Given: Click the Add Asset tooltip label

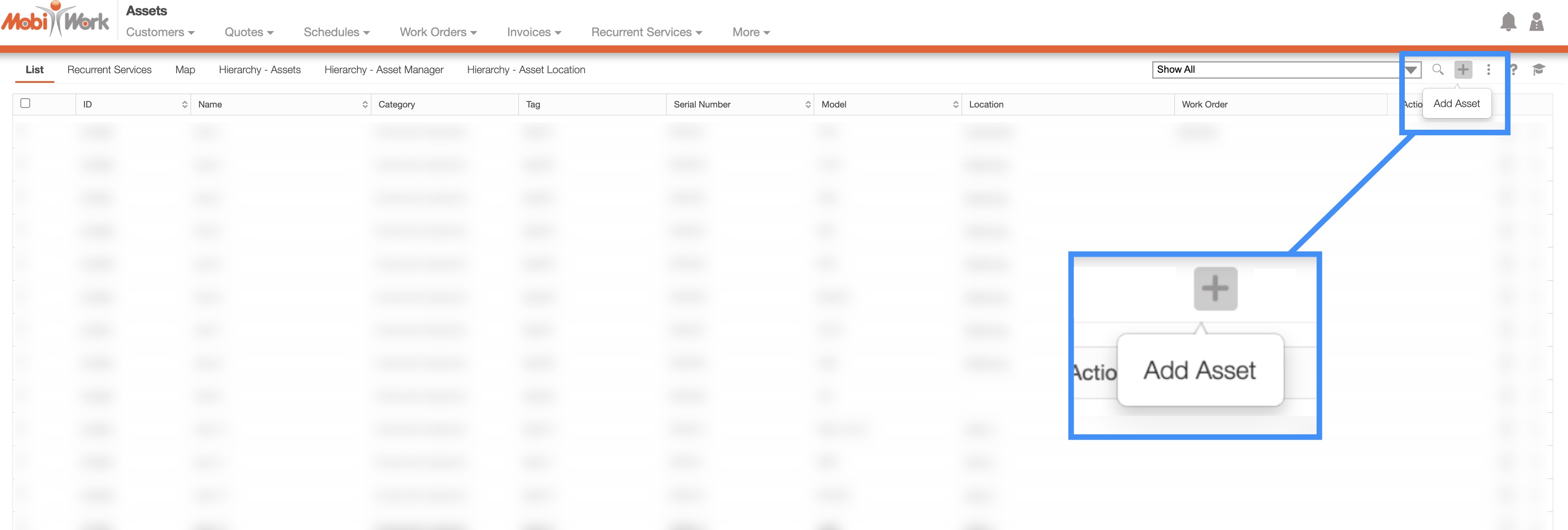Looking at the screenshot, I should pyautogui.click(x=1456, y=103).
